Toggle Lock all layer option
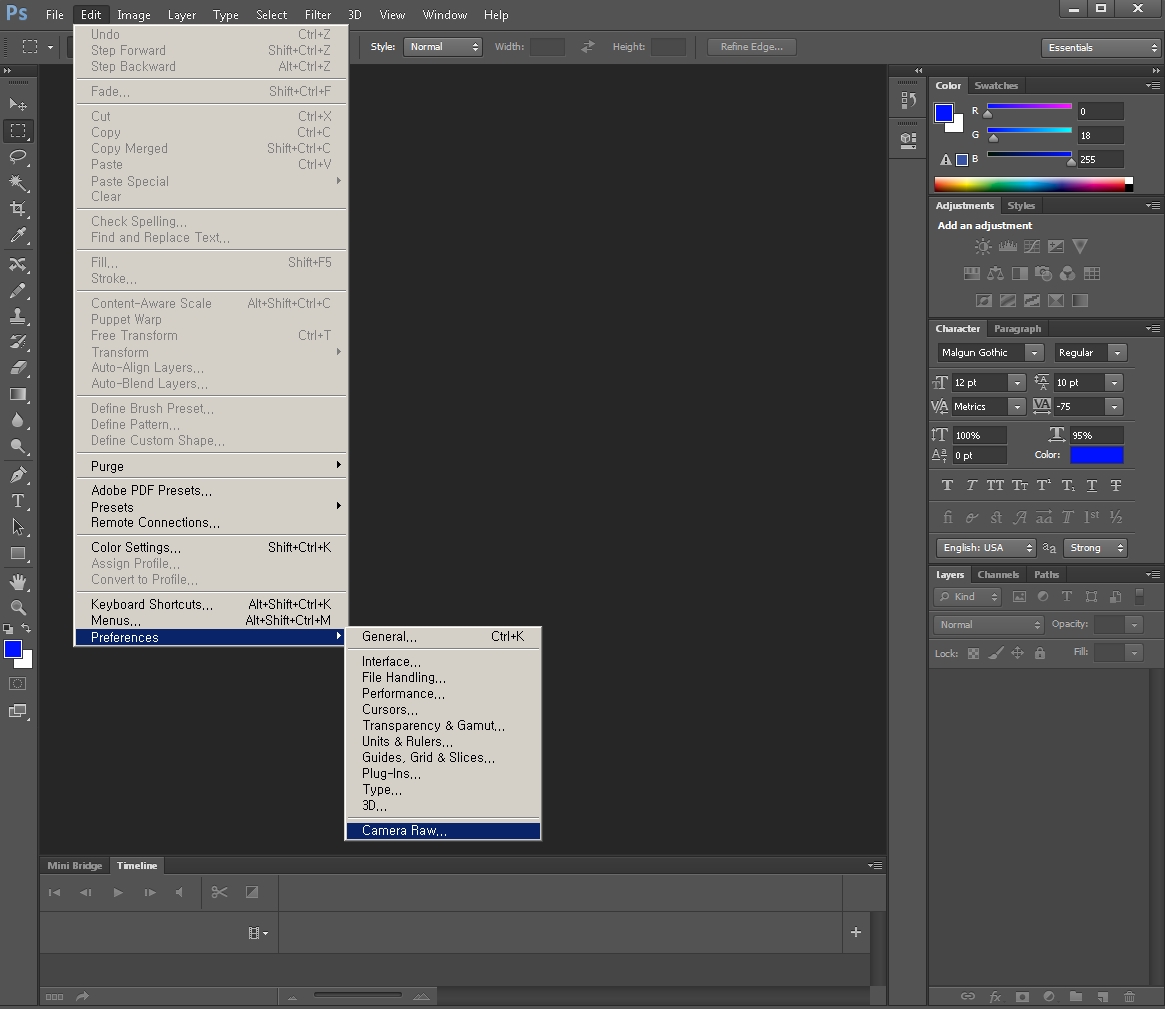The height and width of the screenshot is (1009, 1165). (1040, 653)
